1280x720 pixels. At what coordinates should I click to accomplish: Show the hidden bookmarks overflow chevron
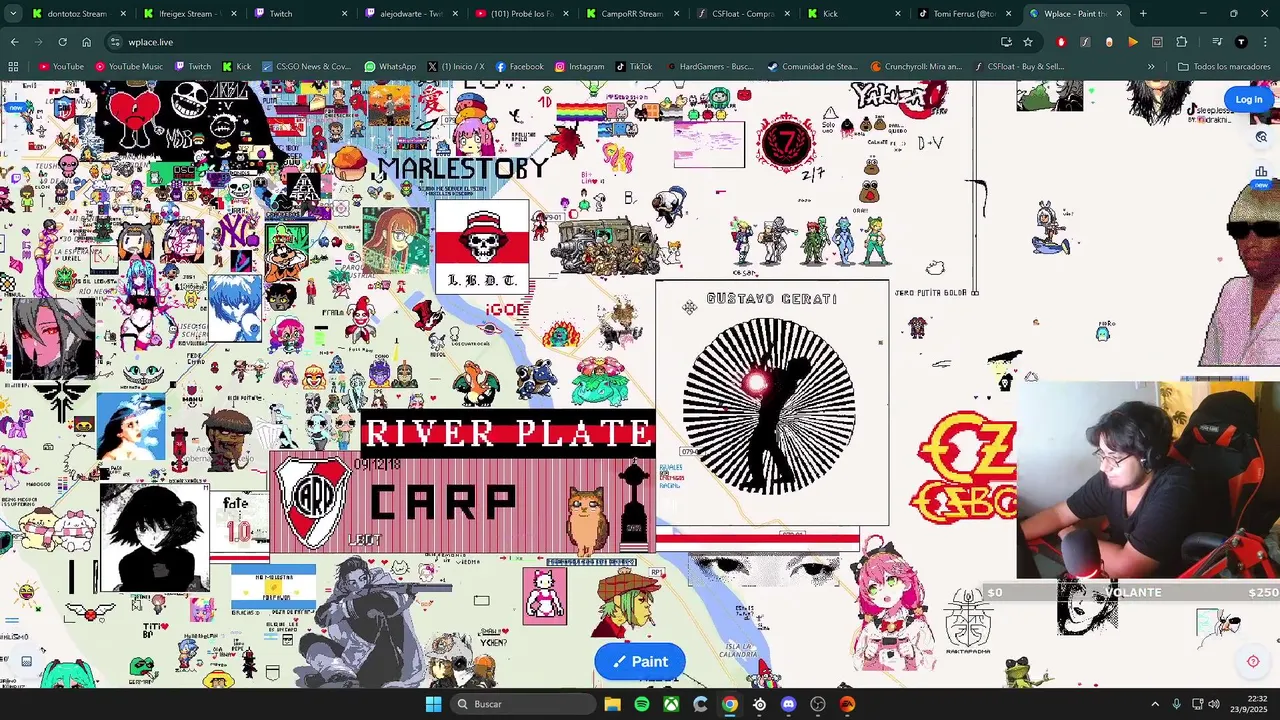click(1151, 67)
